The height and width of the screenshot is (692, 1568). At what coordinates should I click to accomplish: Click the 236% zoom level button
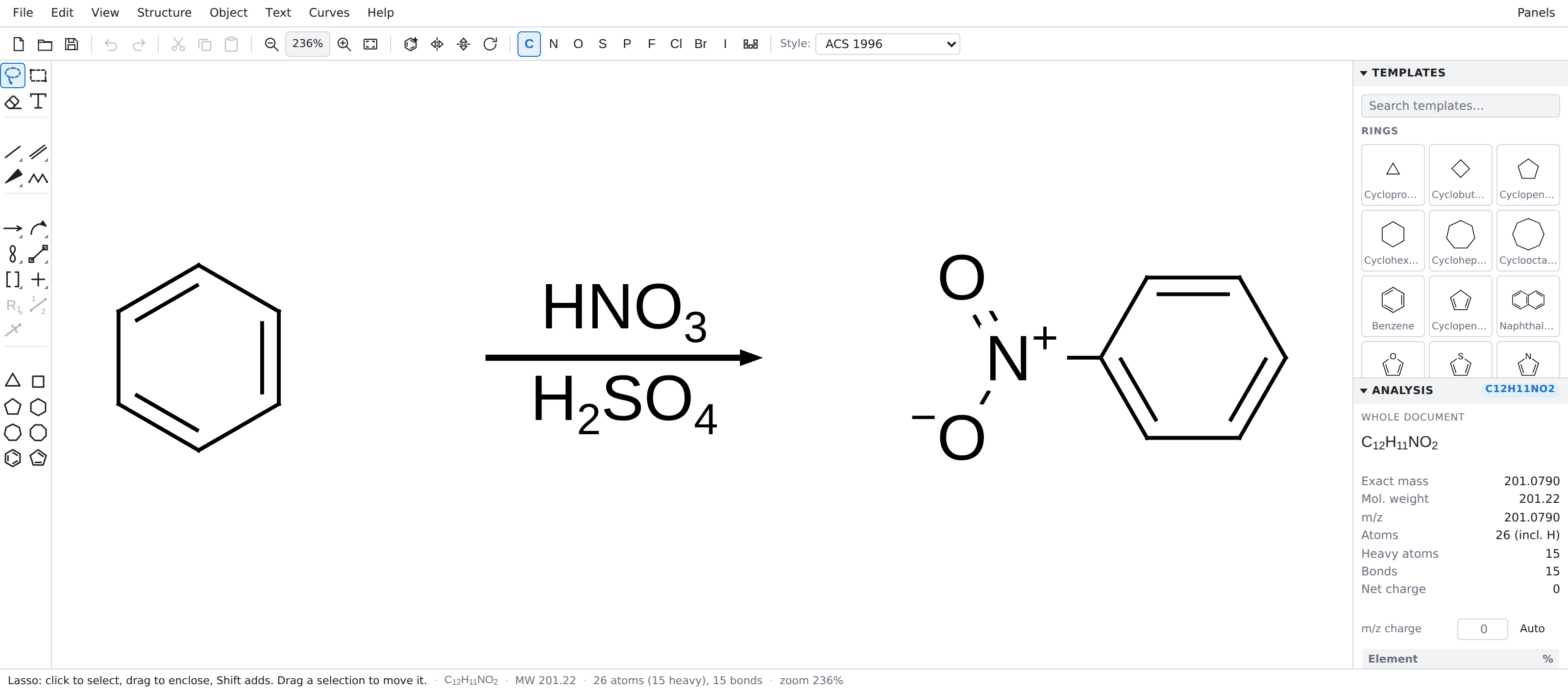click(x=307, y=44)
